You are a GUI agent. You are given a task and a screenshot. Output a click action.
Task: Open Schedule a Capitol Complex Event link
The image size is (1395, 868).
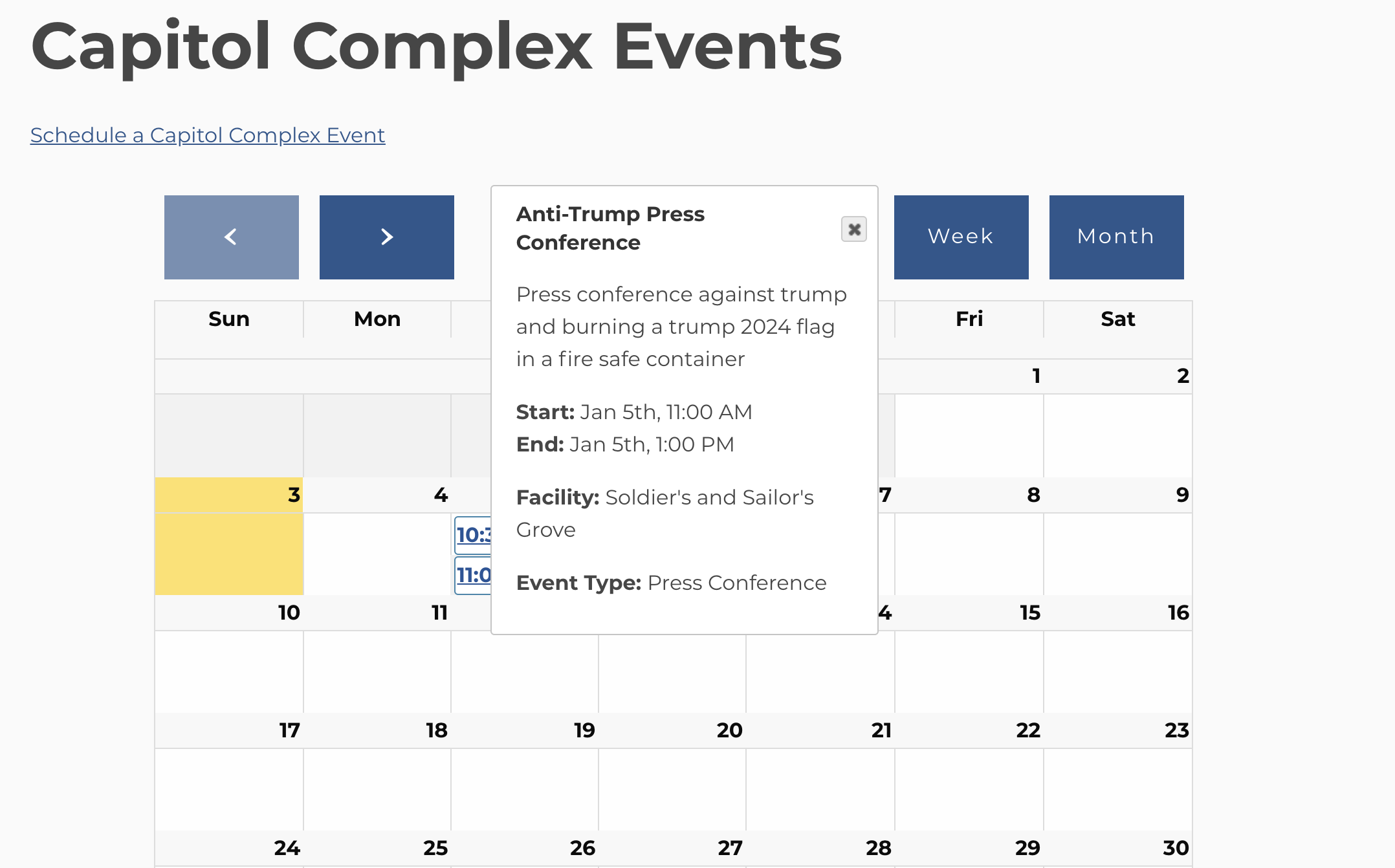pos(208,135)
